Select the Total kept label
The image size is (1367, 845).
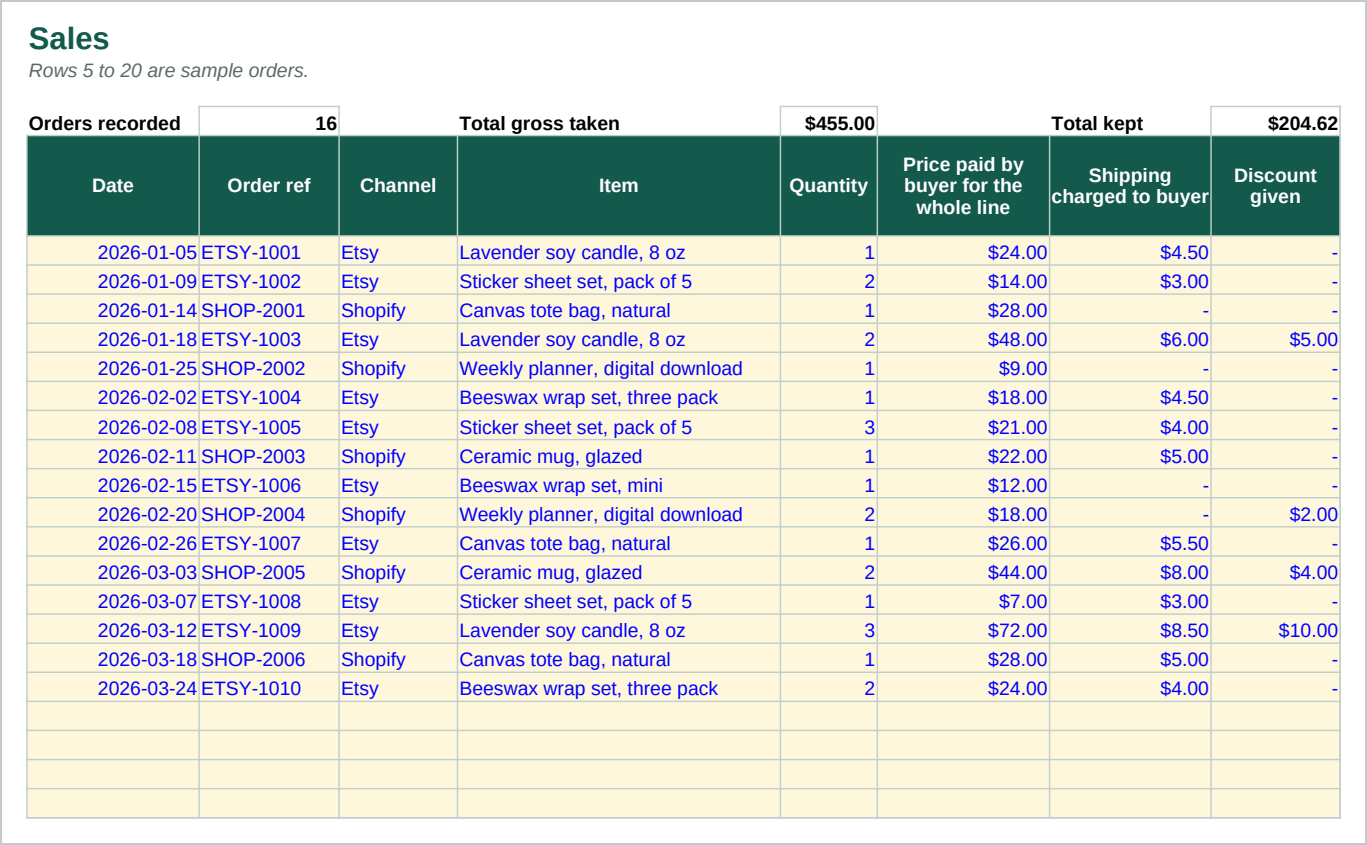tap(1097, 123)
